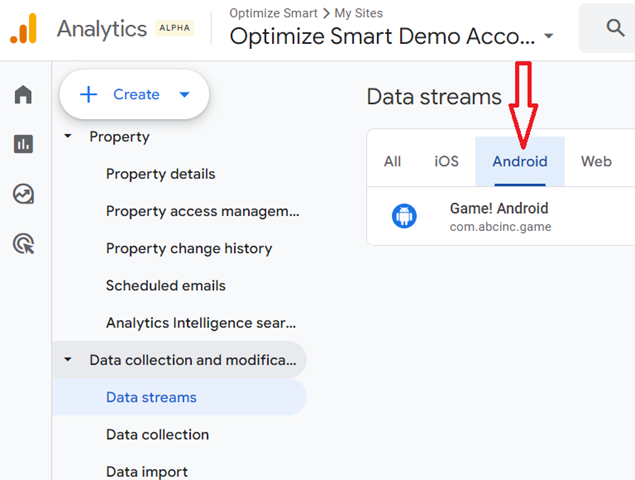Switch to the Web tab

(x=596, y=162)
